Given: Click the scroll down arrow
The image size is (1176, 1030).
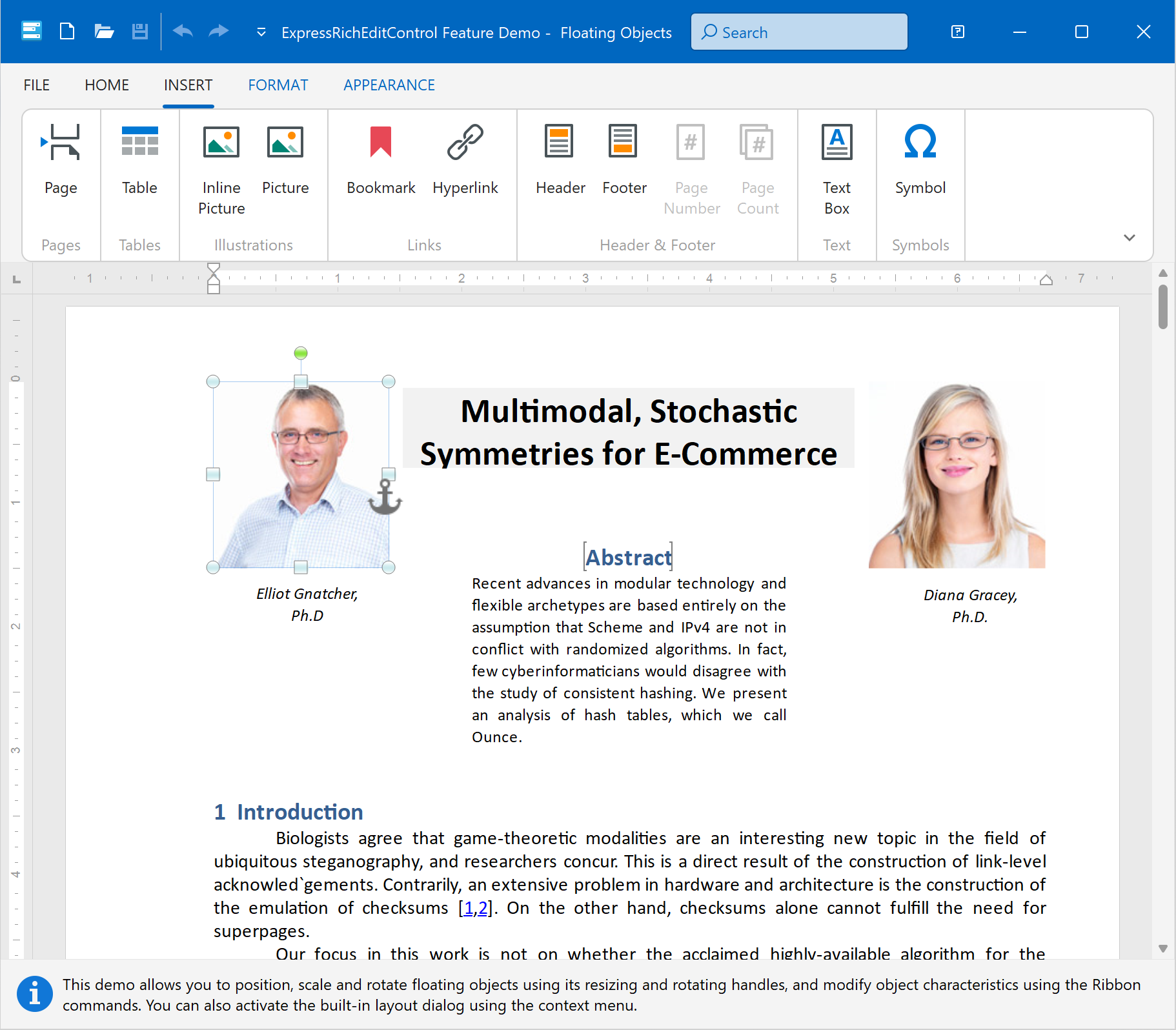Looking at the screenshot, I should coord(1163,949).
